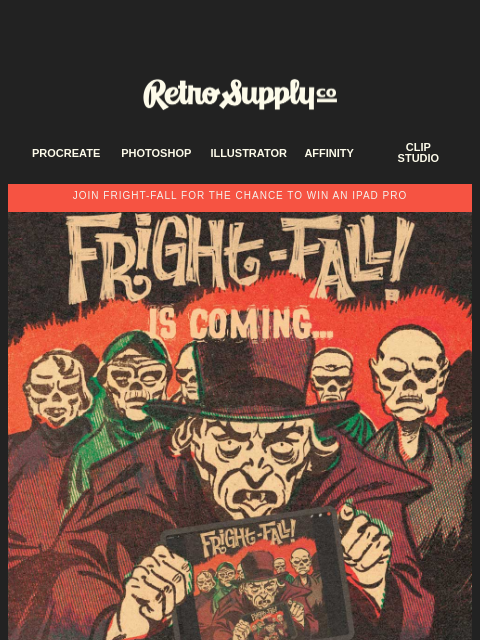Click the RetroSupply Co logo
The height and width of the screenshot is (640, 480).
(240, 94)
